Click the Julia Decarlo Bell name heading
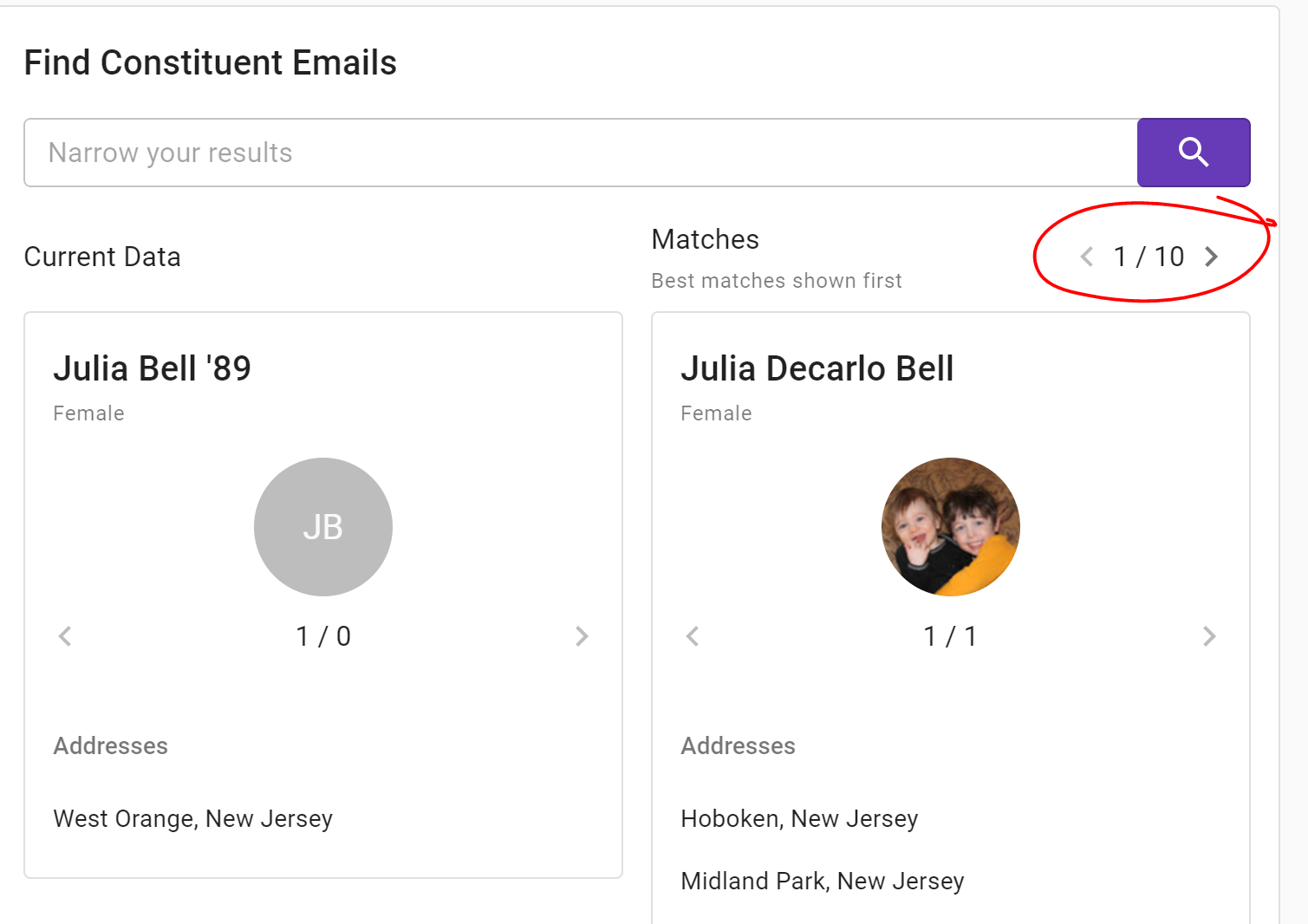 coord(817,368)
